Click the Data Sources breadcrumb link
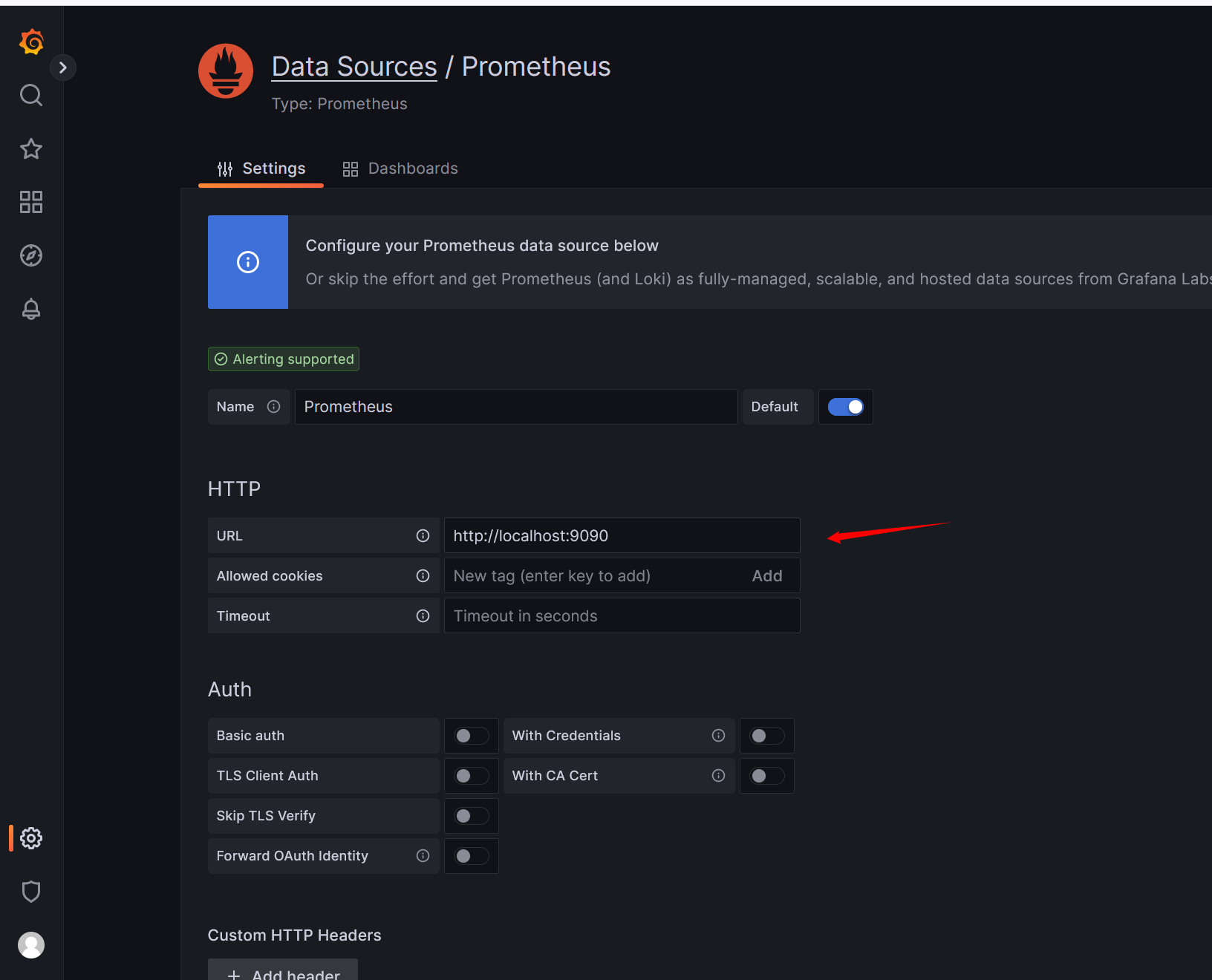Viewport: 1212px width, 980px height. pyautogui.click(x=354, y=67)
